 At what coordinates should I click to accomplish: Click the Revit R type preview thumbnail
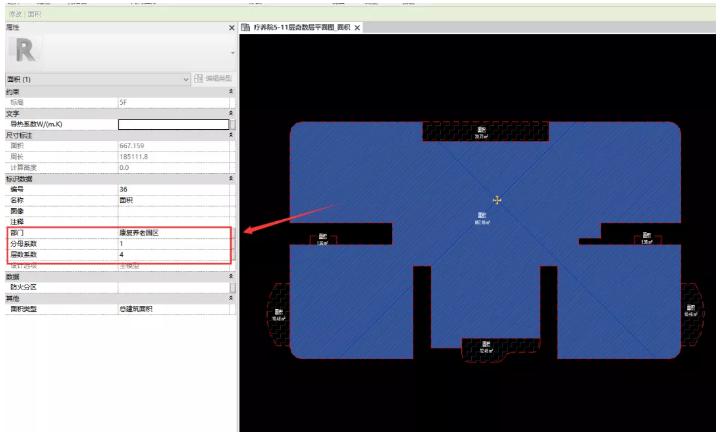pyautogui.click(x=25, y=51)
